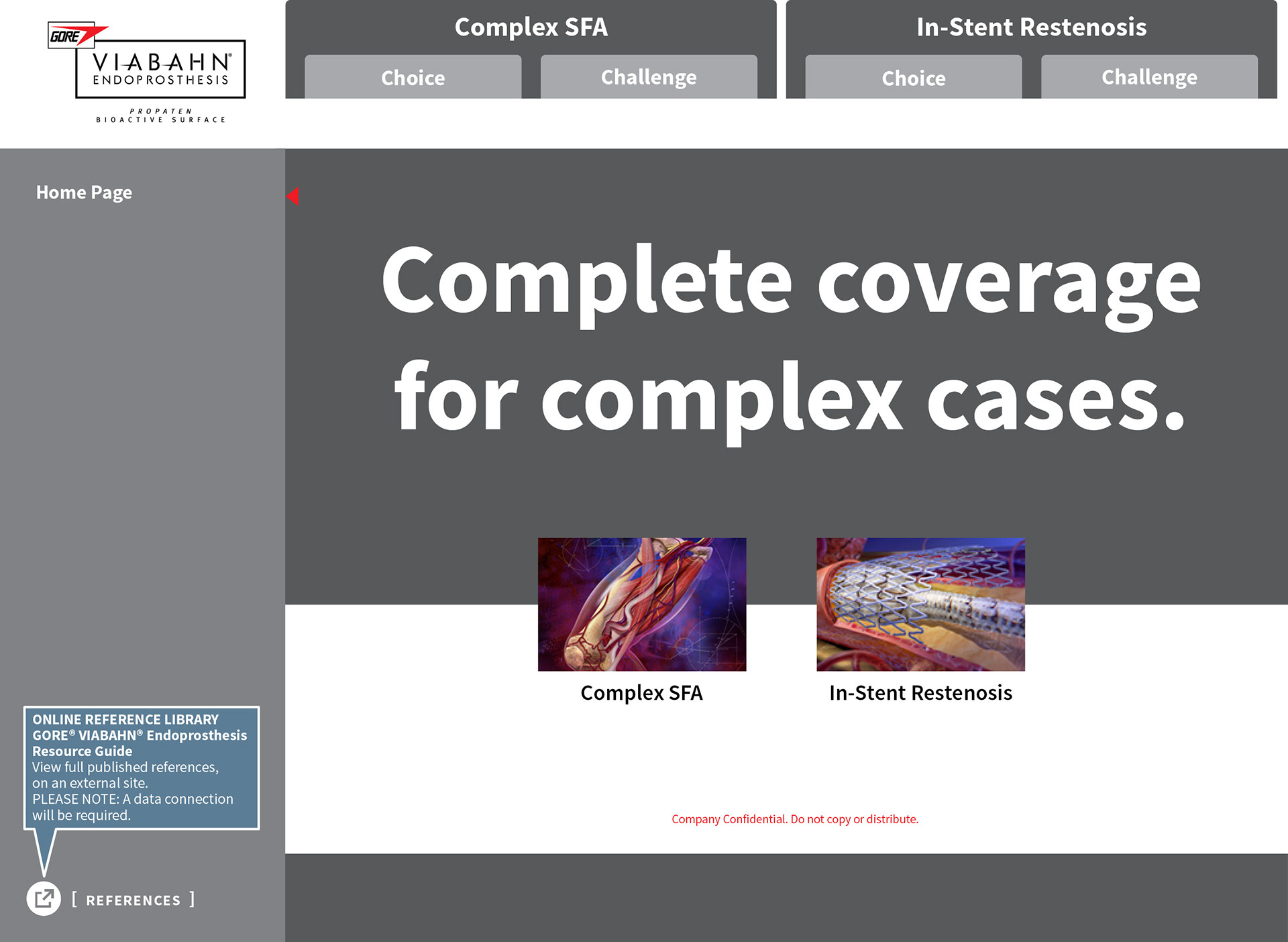Image resolution: width=1288 pixels, height=942 pixels.
Task: Open the Choice tab under In-Stent Restenosis
Action: [x=913, y=77]
